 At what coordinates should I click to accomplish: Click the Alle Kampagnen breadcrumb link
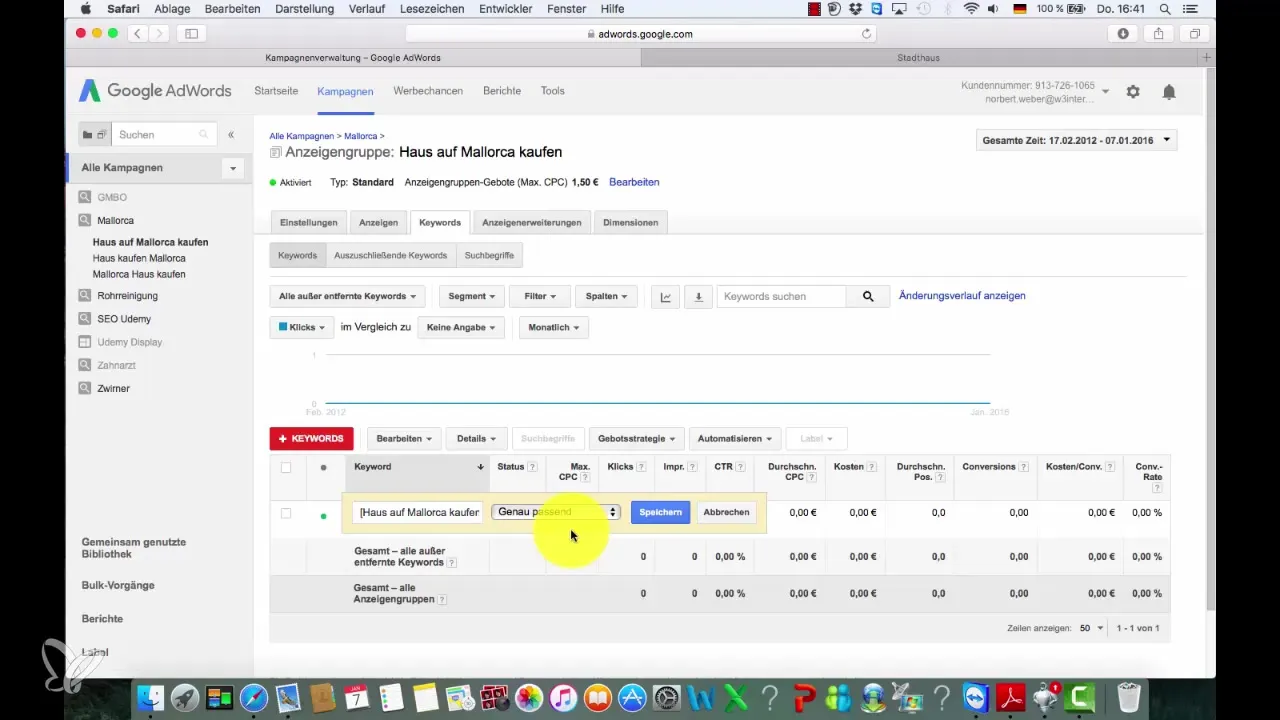(x=301, y=135)
